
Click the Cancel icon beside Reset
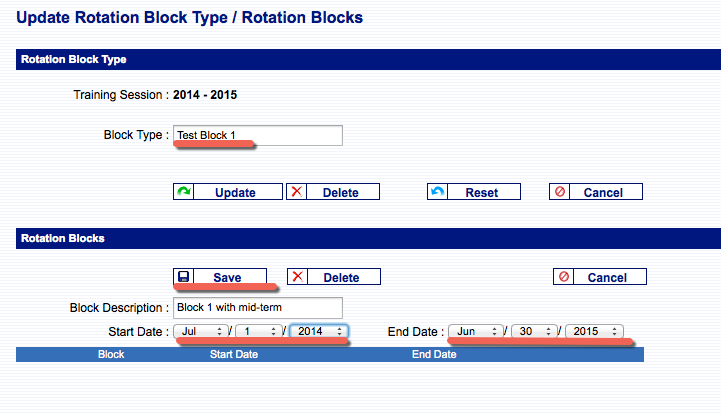pos(560,192)
